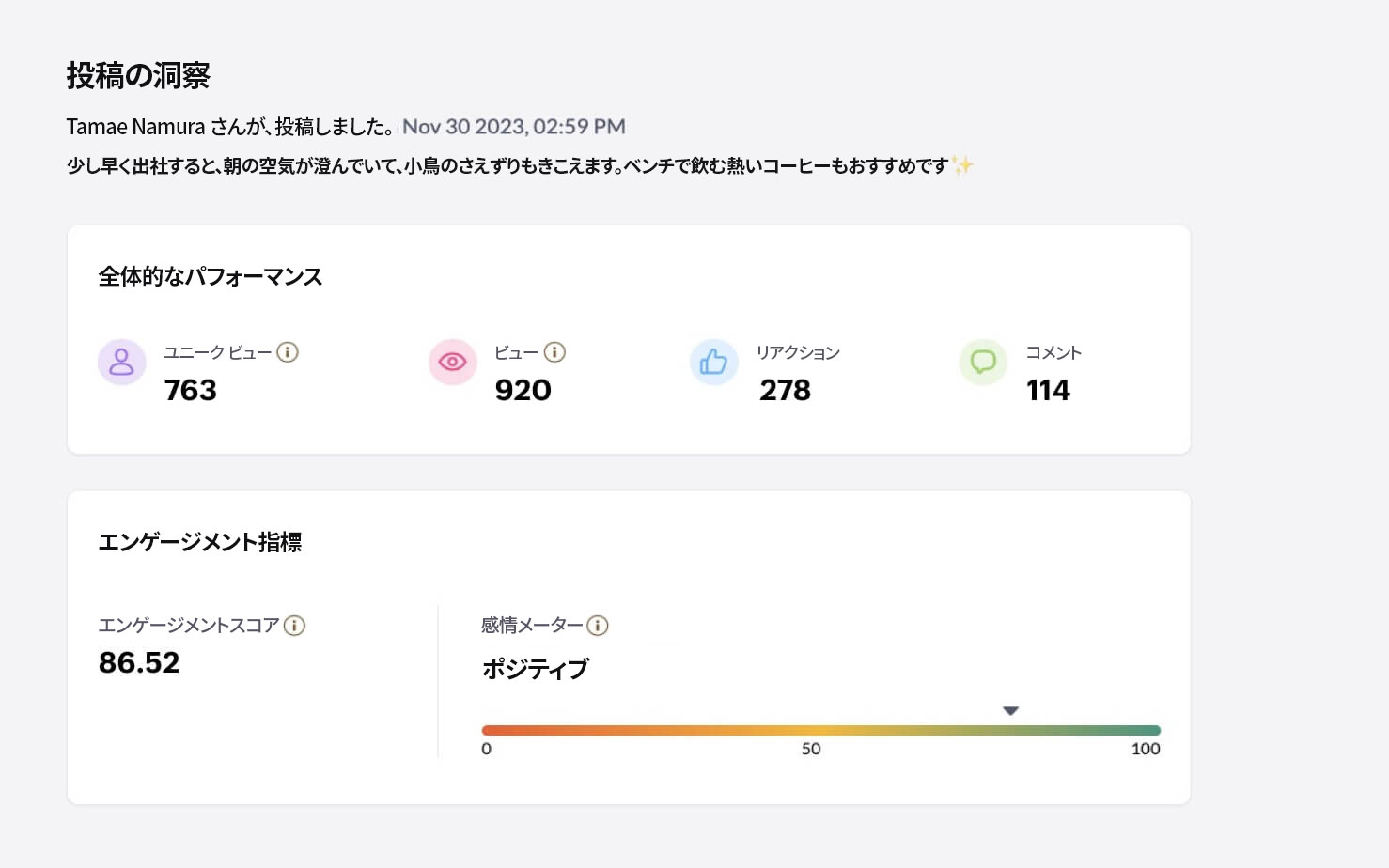The height and width of the screenshot is (868, 1389).
Task: Click the green comment bubble icon
Action: [982, 362]
